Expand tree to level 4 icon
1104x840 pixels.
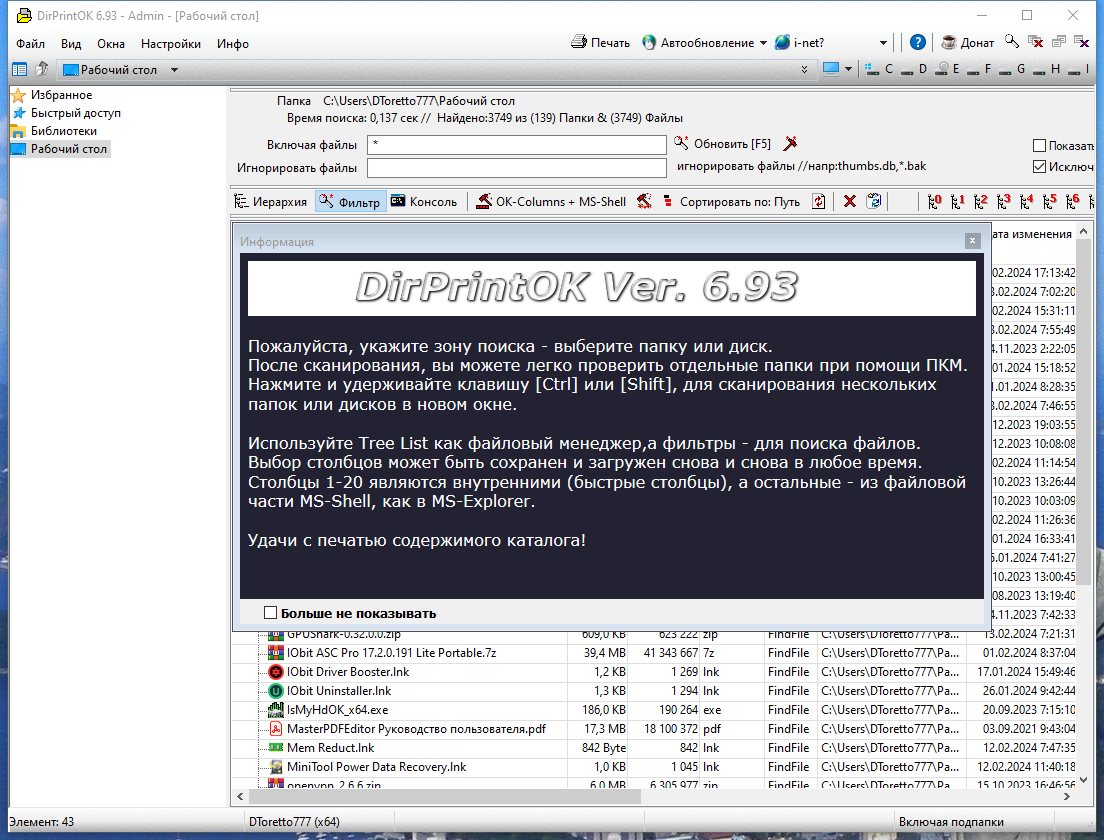[1027, 201]
